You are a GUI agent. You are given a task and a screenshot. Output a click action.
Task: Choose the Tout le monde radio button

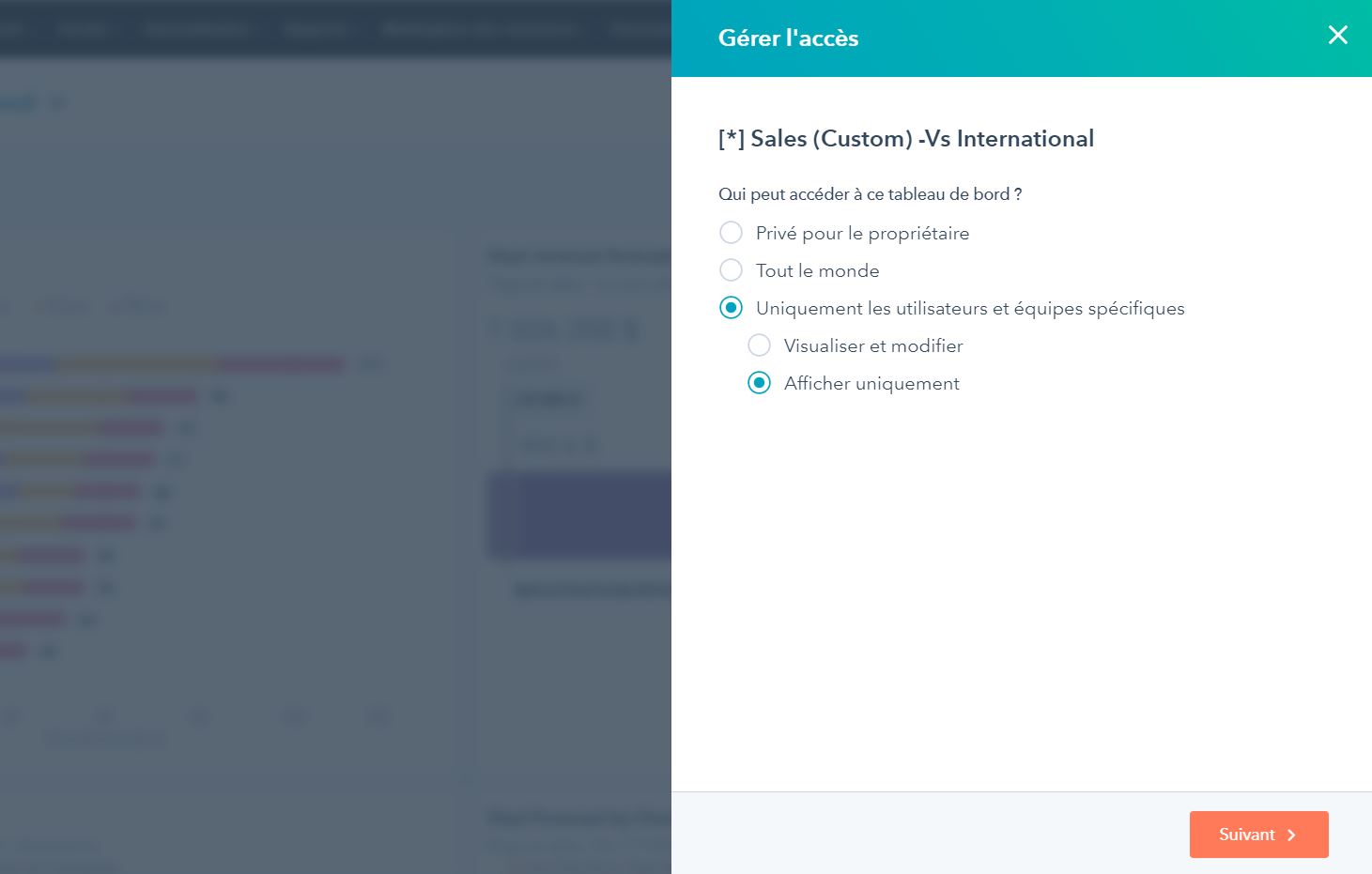point(731,270)
